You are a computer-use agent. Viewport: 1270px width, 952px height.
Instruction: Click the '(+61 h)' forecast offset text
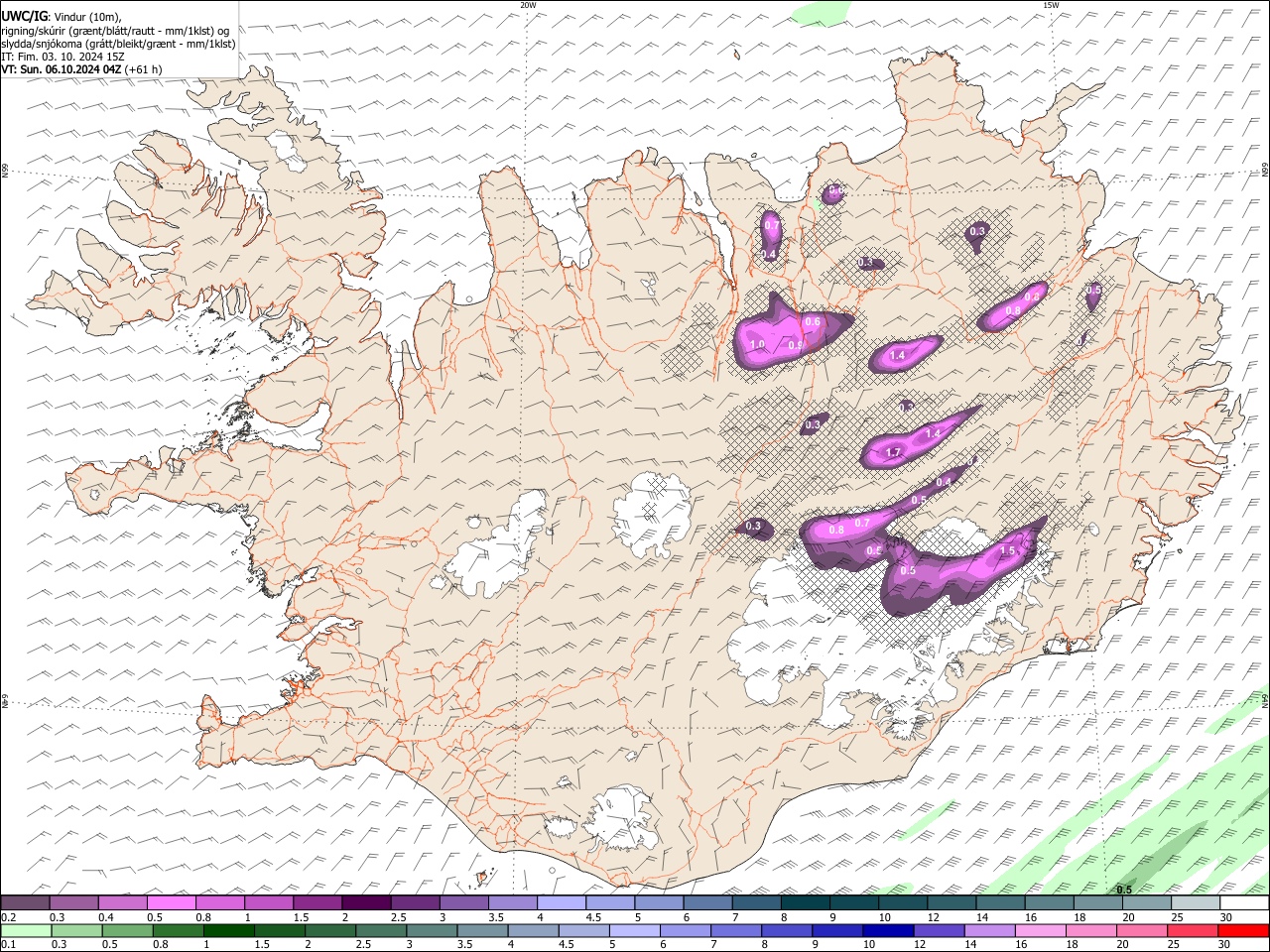144,69
